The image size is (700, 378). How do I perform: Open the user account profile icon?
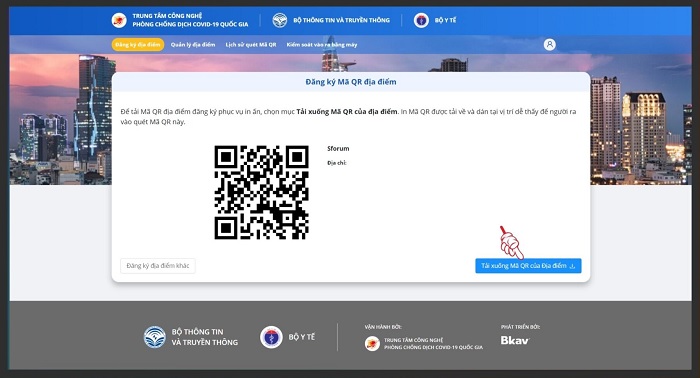pyautogui.click(x=550, y=45)
